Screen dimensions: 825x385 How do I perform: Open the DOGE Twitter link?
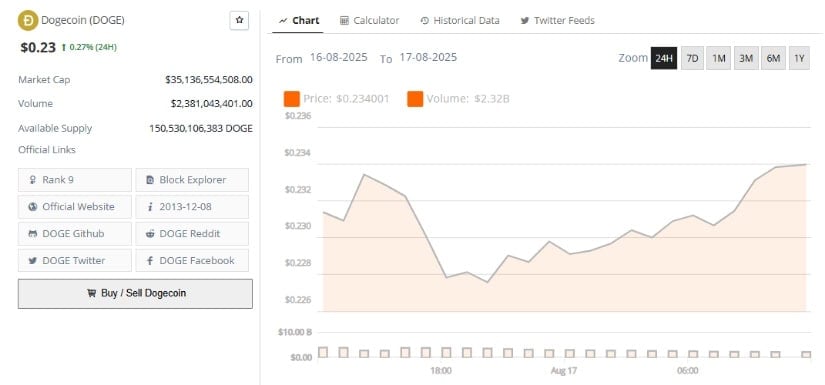tap(75, 260)
